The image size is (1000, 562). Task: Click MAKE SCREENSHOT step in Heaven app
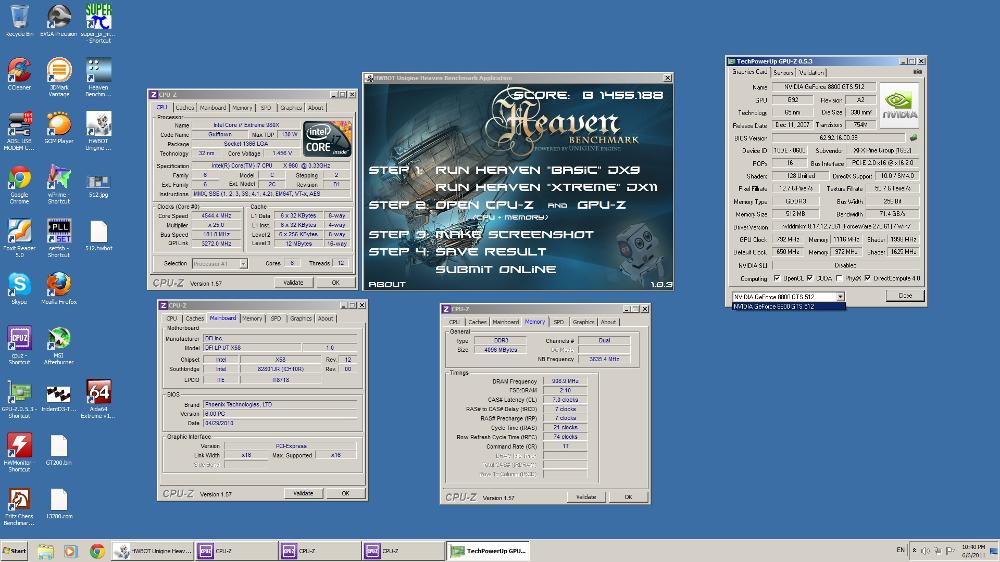[514, 235]
